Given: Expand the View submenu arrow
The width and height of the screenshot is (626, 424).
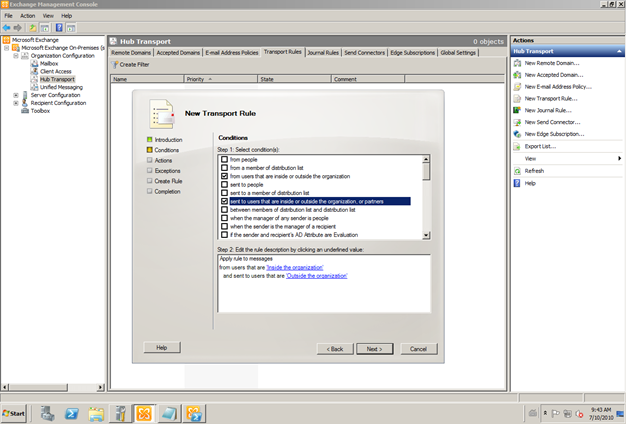Looking at the screenshot, I should (x=619, y=159).
